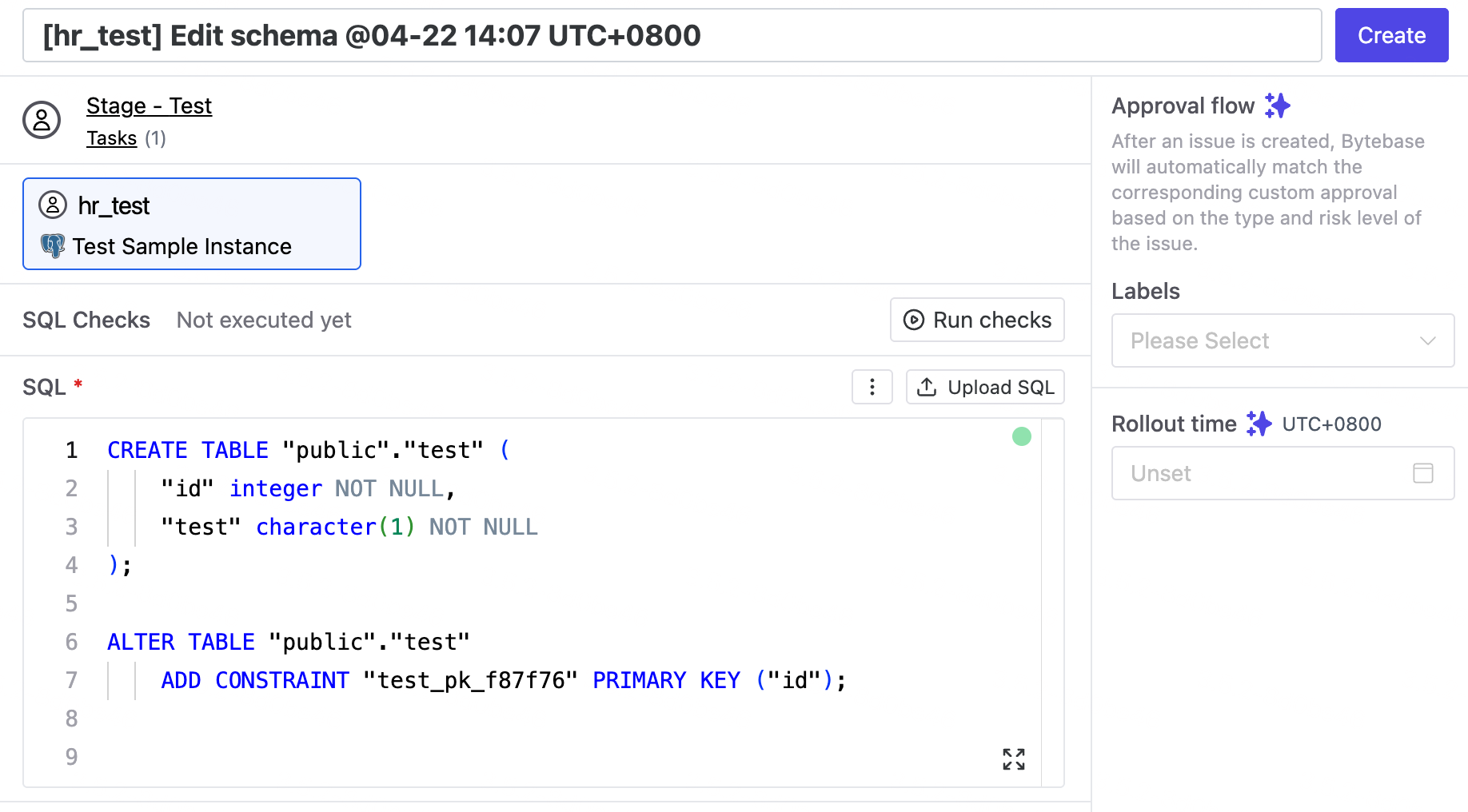This screenshot has width=1468, height=812.
Task: Click the ADD CONSTRAINT line in editor
Action: coord(504,680)
